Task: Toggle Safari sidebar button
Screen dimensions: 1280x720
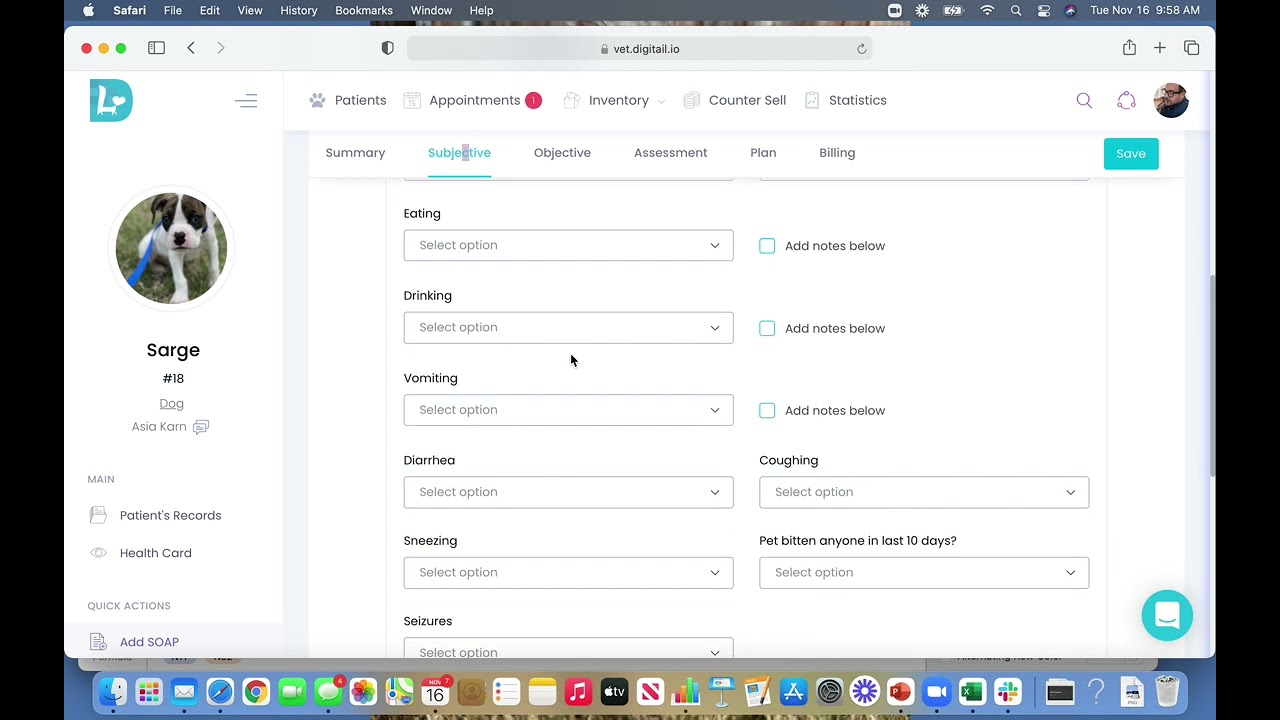Action: tap(157, 48)
